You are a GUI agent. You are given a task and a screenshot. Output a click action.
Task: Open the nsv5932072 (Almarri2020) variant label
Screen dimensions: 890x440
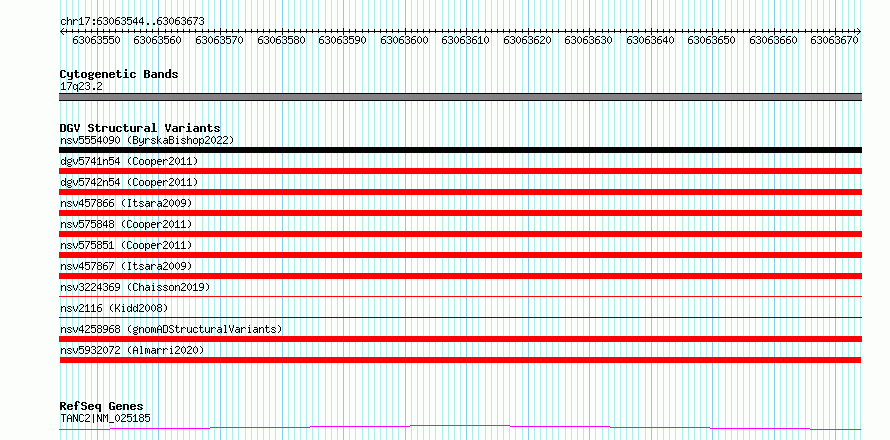click(x=132, y=350)
